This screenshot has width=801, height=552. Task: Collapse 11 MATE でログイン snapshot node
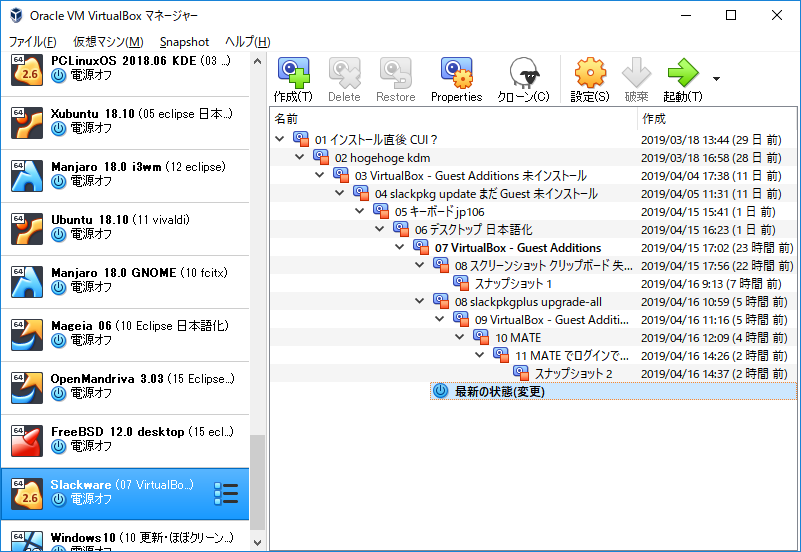tap(479, 355)
